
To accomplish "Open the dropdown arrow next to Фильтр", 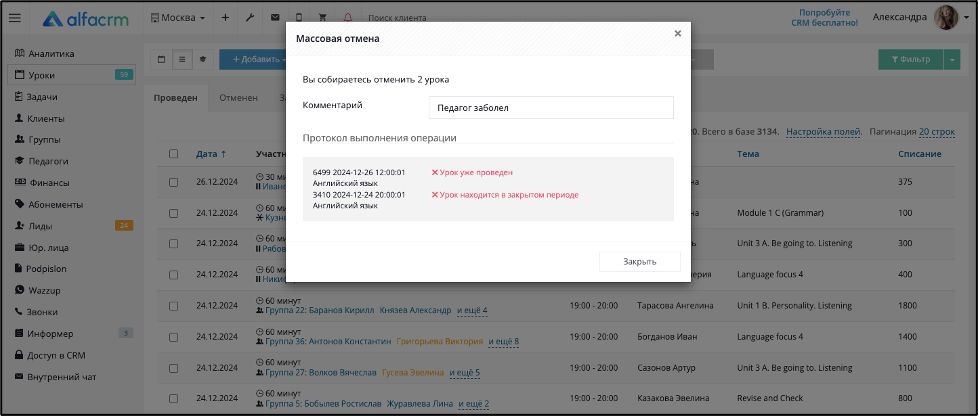I will pyautogui.click(x=952, y=59).
